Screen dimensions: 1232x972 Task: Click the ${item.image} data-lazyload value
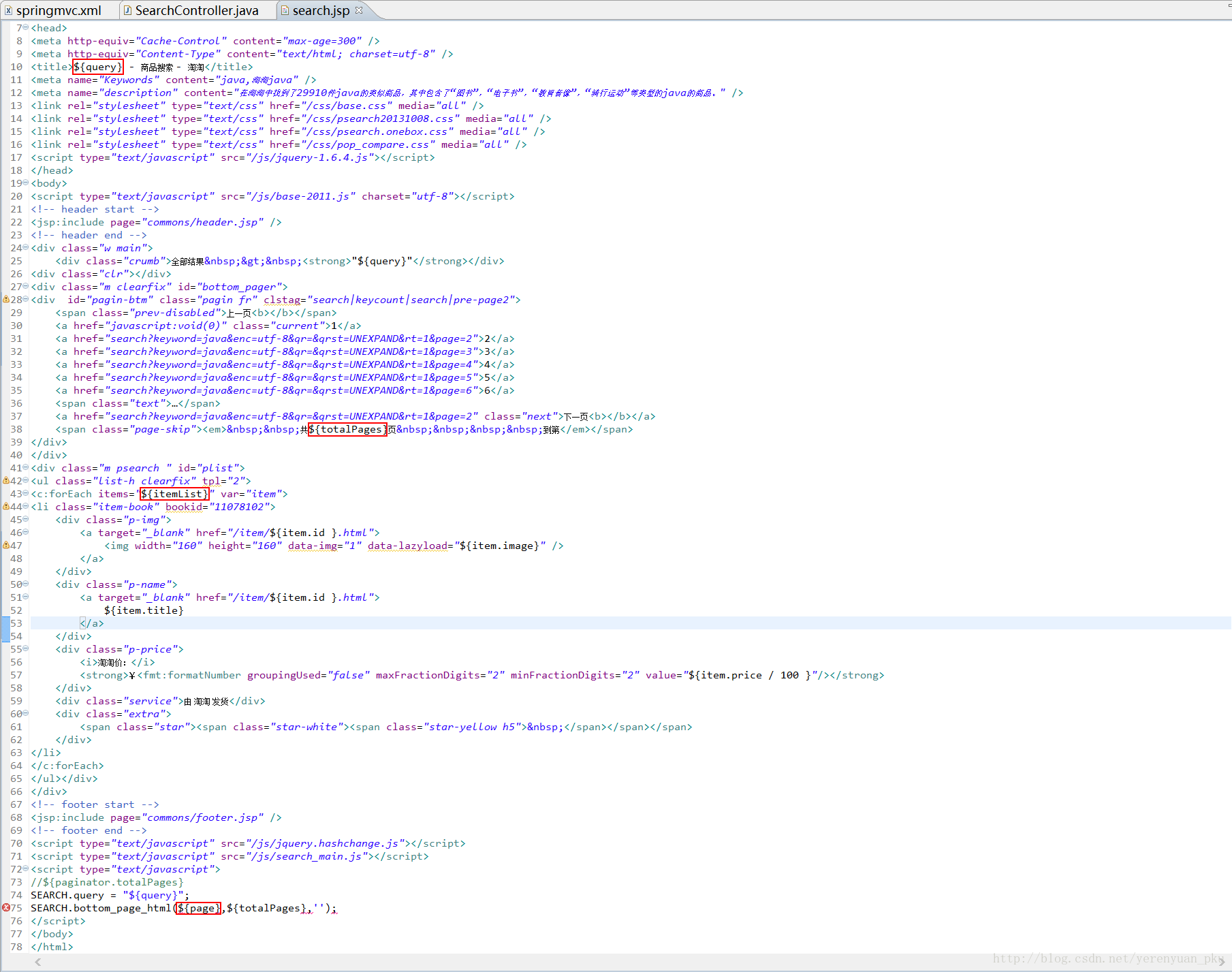point(500,546)
